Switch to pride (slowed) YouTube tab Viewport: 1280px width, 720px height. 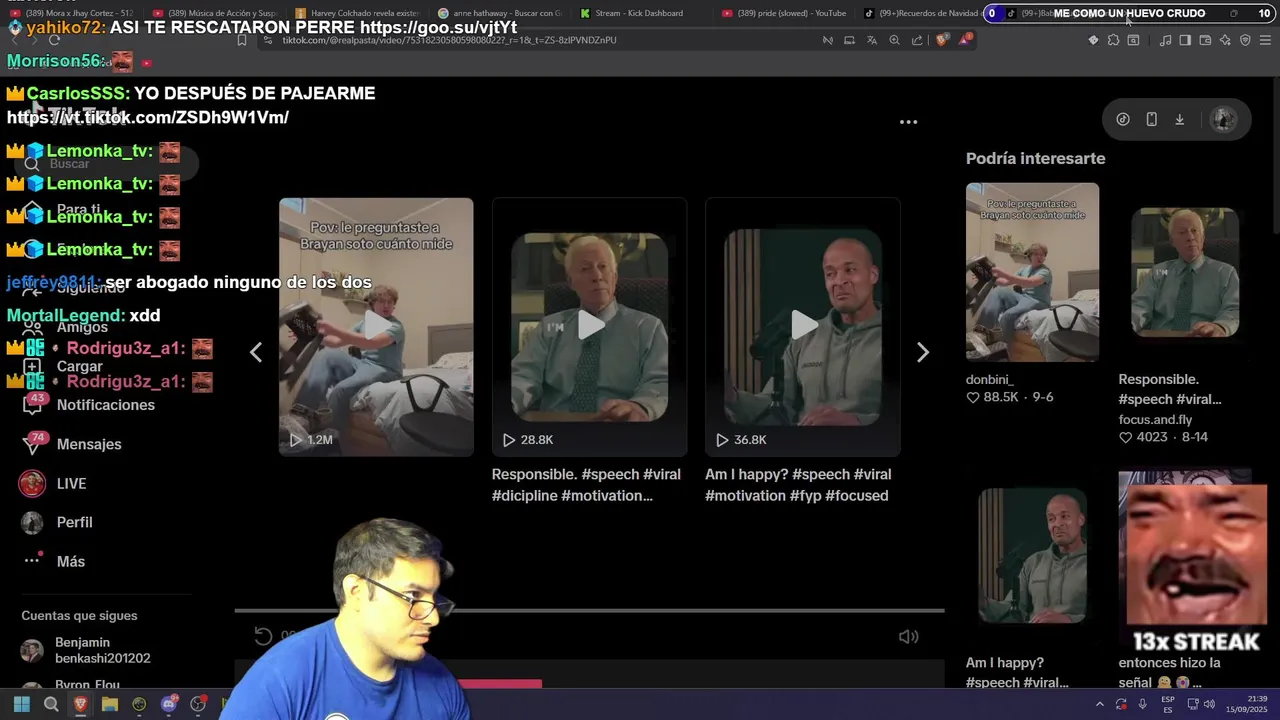[x=783, y=13]
